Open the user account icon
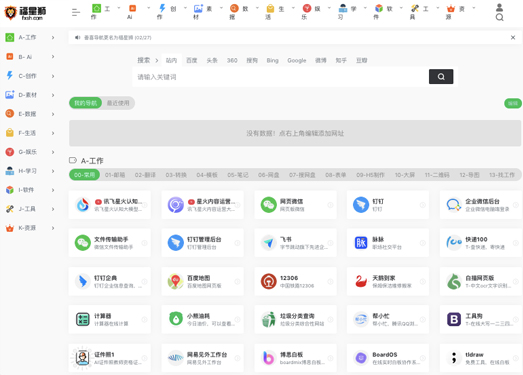 499,7
